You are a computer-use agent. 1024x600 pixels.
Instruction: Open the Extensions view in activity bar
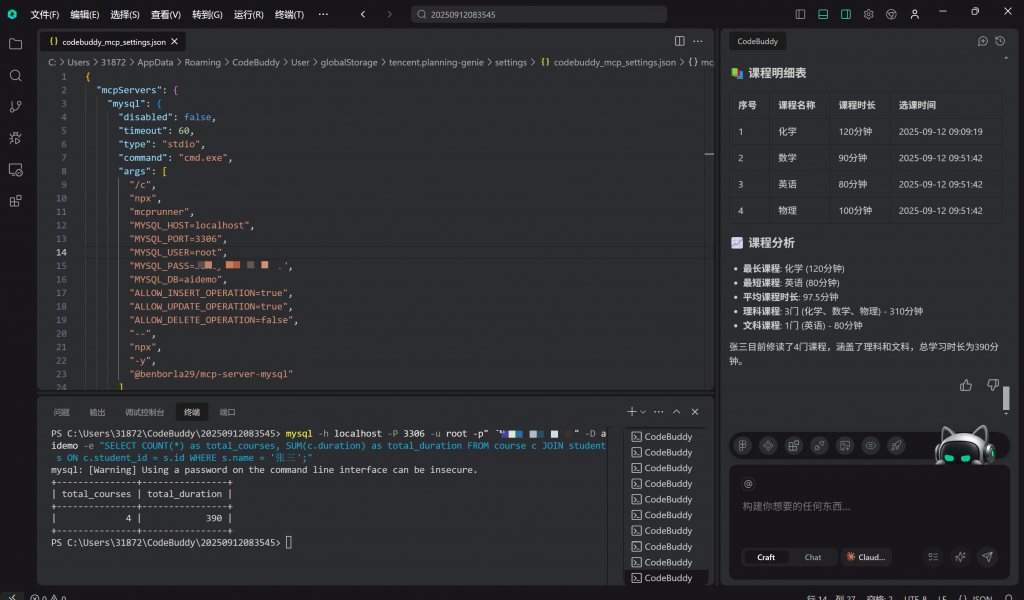[x=15, y=201]
